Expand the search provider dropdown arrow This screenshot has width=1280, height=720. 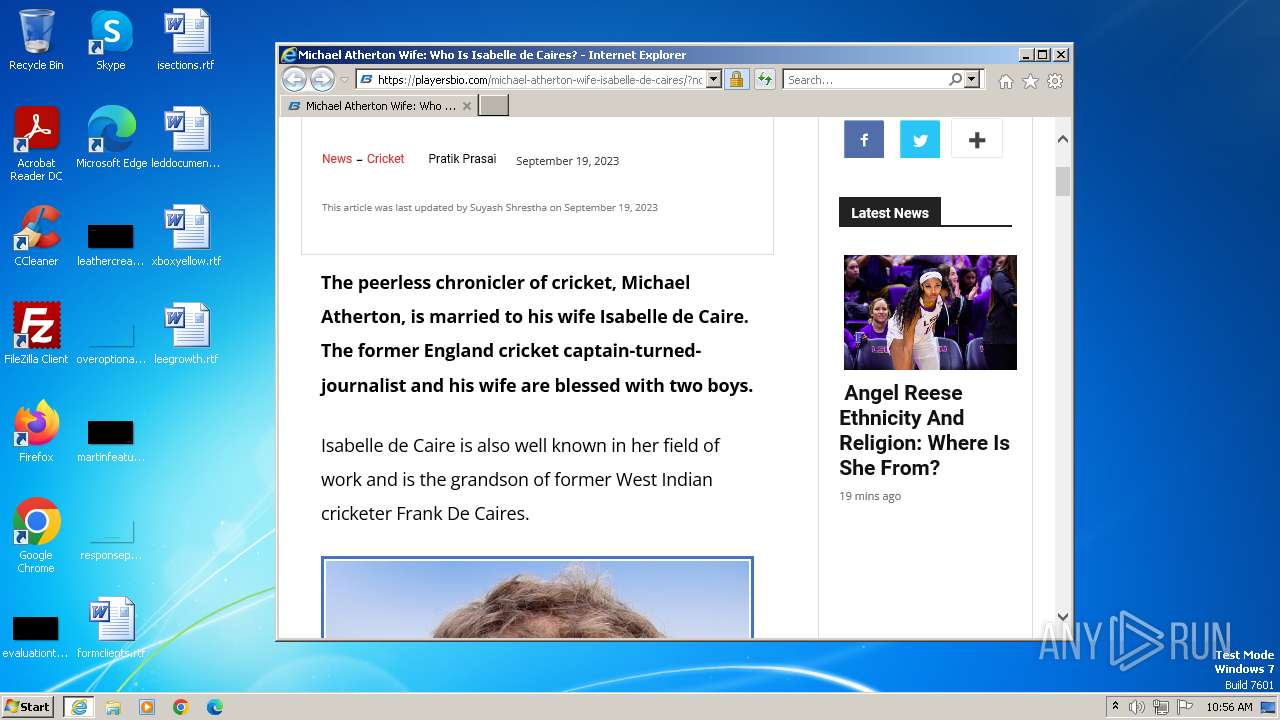coord(972,80)
